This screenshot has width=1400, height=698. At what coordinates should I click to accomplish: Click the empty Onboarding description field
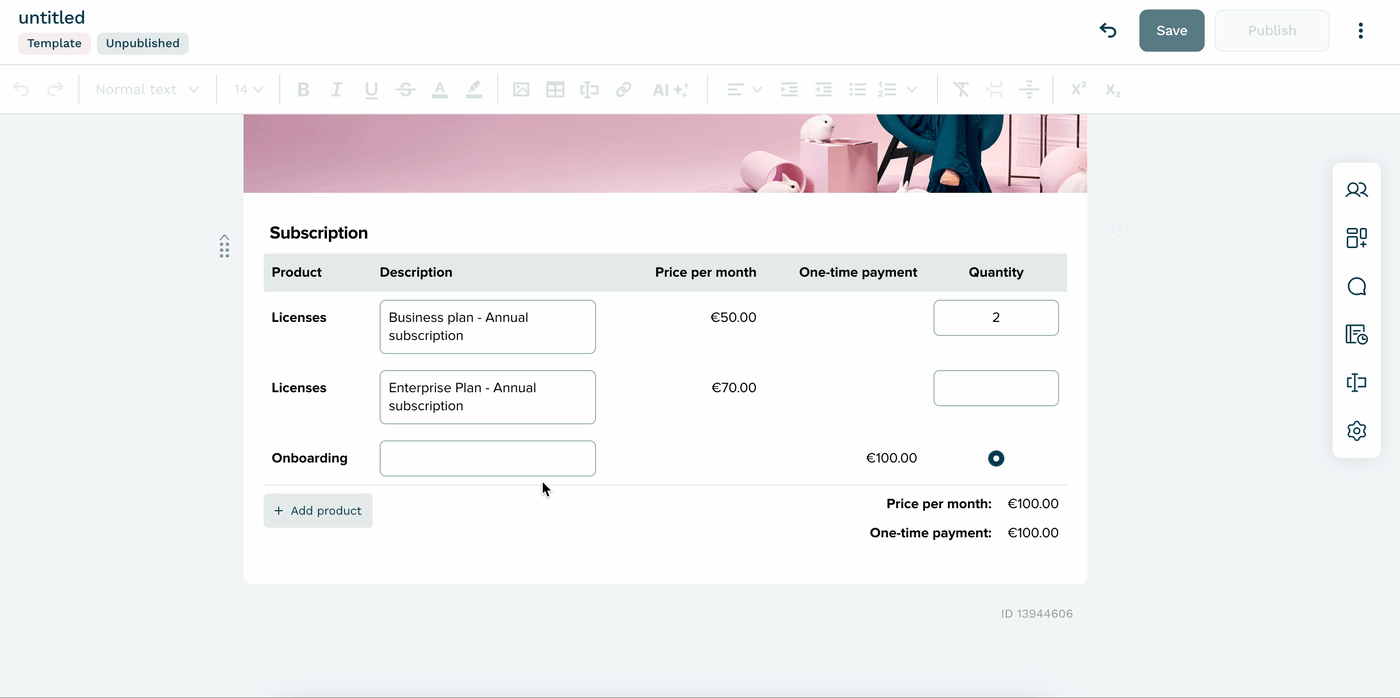coord(488,458)
